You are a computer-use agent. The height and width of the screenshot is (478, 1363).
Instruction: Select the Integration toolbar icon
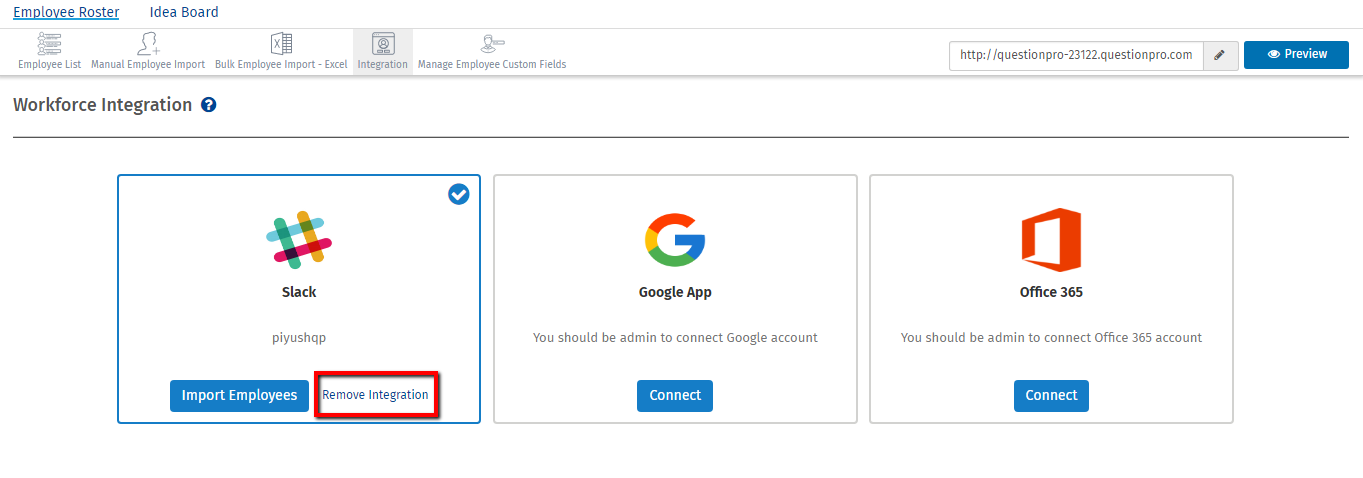tap(382, 45)
